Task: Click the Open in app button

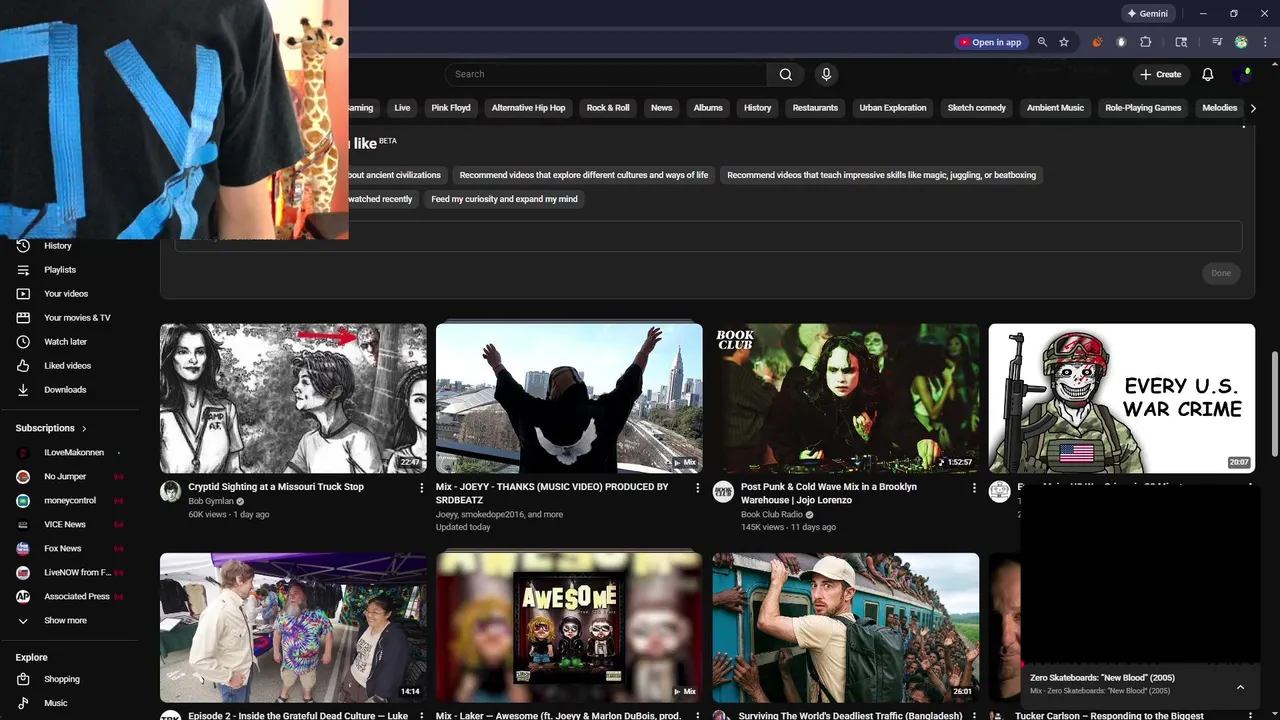Action: pyautogui.click(x=990, y=42)
